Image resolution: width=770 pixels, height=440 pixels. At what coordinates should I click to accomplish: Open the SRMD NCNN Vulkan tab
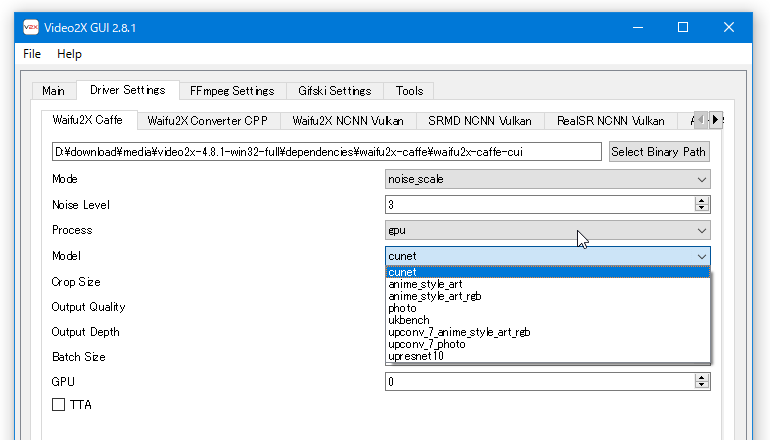click(x=479, y=121)
